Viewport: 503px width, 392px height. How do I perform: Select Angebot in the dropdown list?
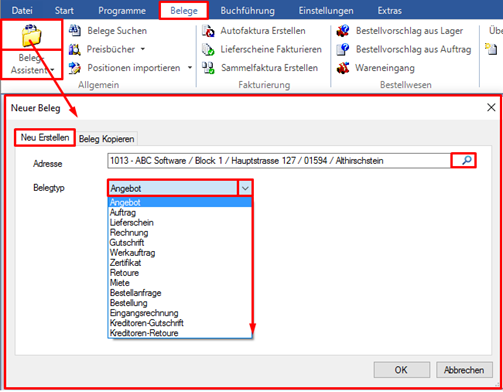point(180,202)
